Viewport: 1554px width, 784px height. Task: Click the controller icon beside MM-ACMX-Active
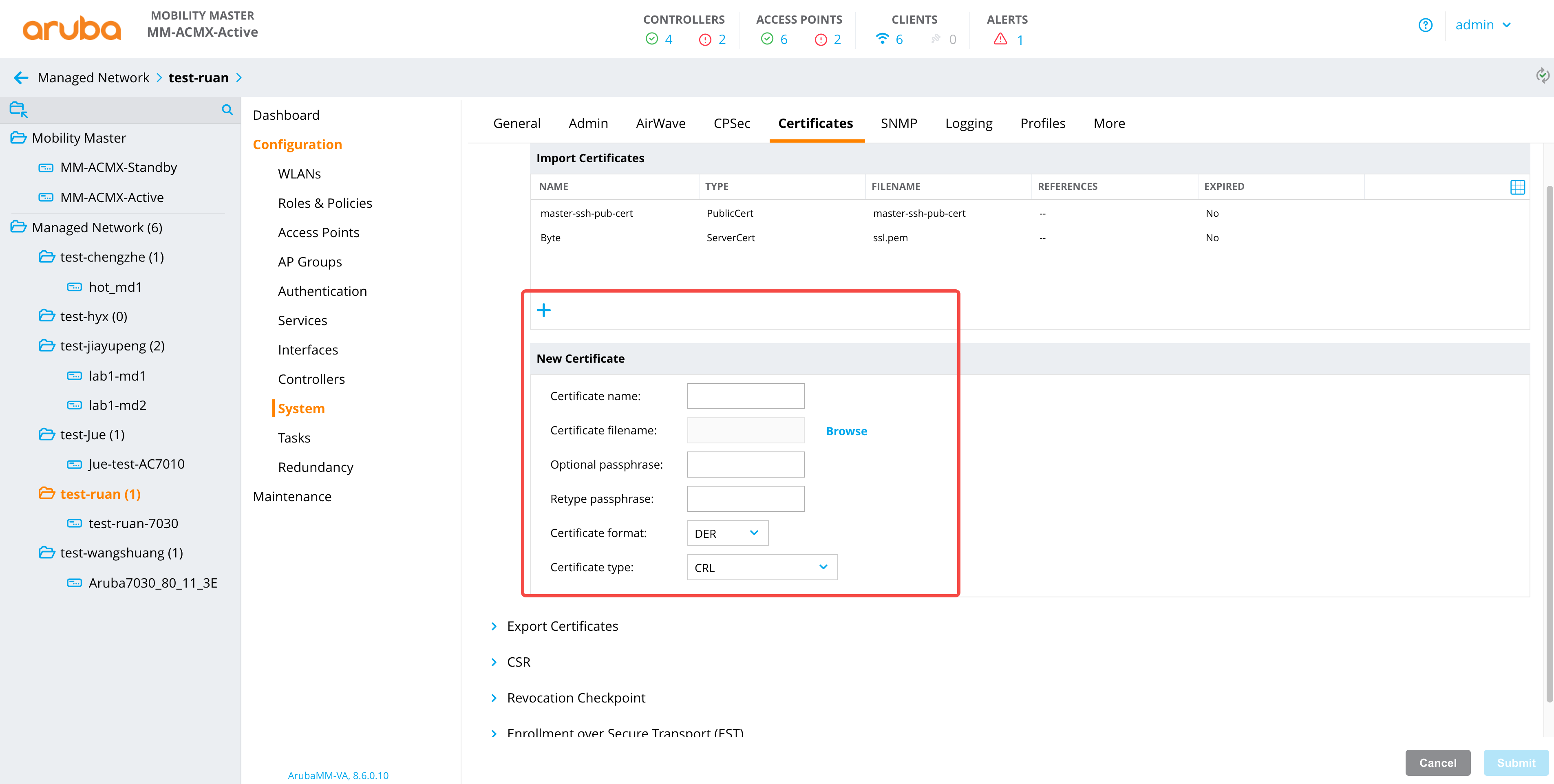click(x=46, y=197)
